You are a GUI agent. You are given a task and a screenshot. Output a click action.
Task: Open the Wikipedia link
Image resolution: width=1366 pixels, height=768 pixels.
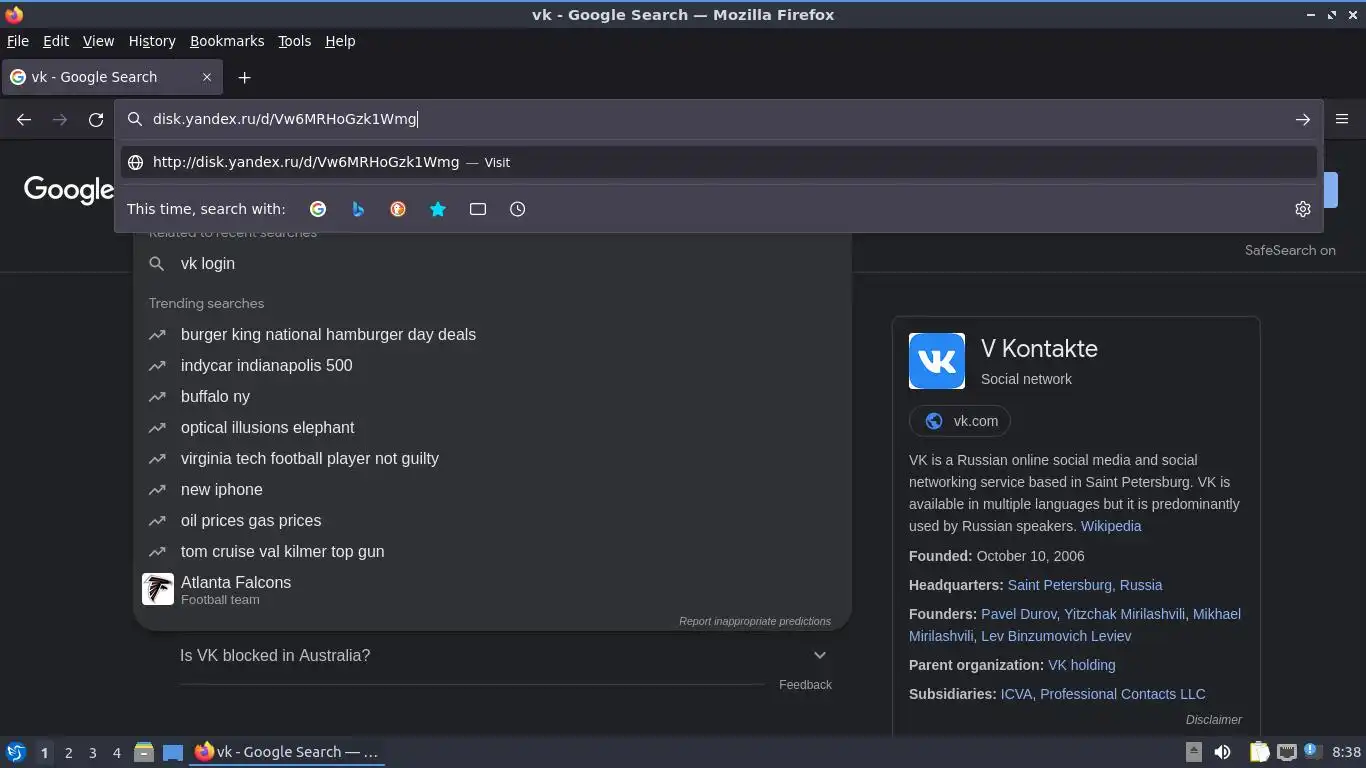pyautogui.click(x=1111, y=526)
